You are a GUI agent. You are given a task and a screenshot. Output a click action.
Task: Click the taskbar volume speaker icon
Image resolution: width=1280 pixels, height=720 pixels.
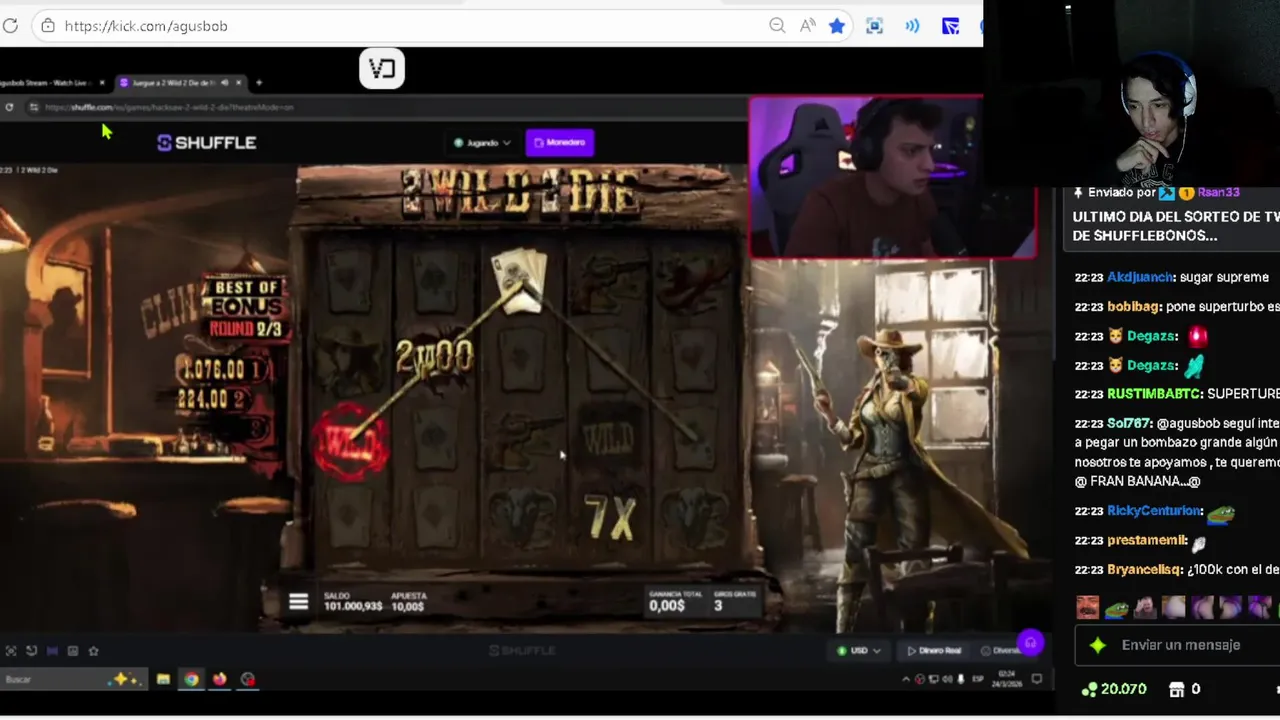click(945, 679)
